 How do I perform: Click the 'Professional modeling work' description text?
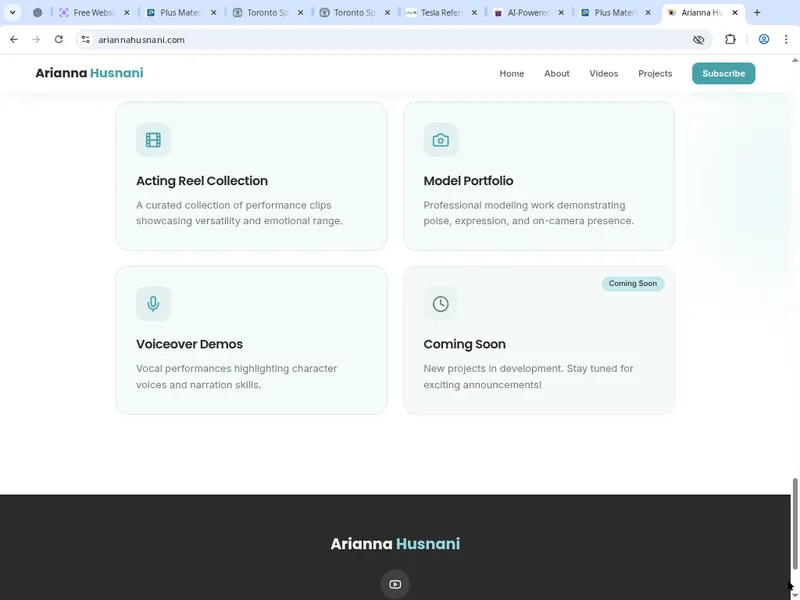[x=529, y=213]
